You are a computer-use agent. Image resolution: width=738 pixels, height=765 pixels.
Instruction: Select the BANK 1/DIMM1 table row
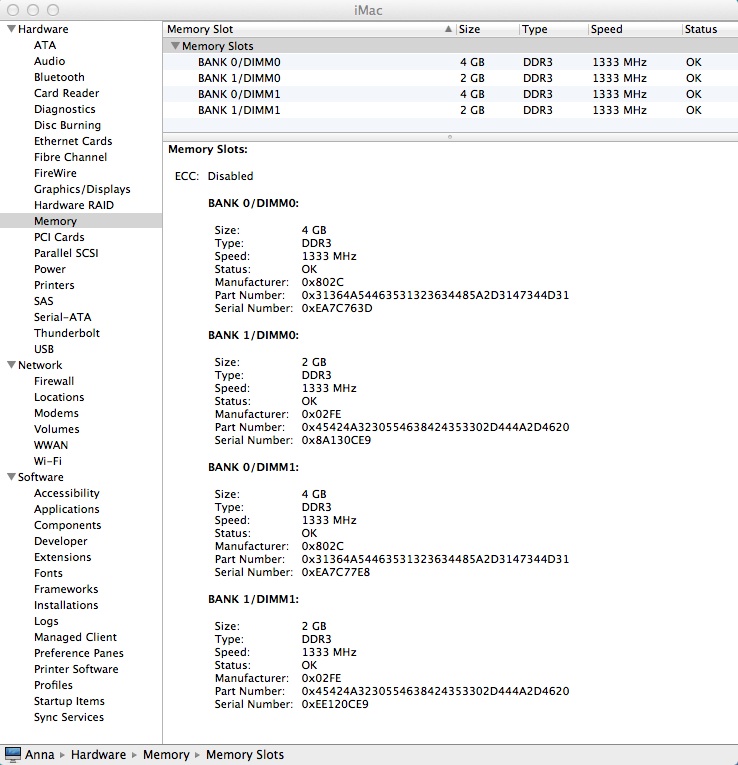(x=450, y=110)
